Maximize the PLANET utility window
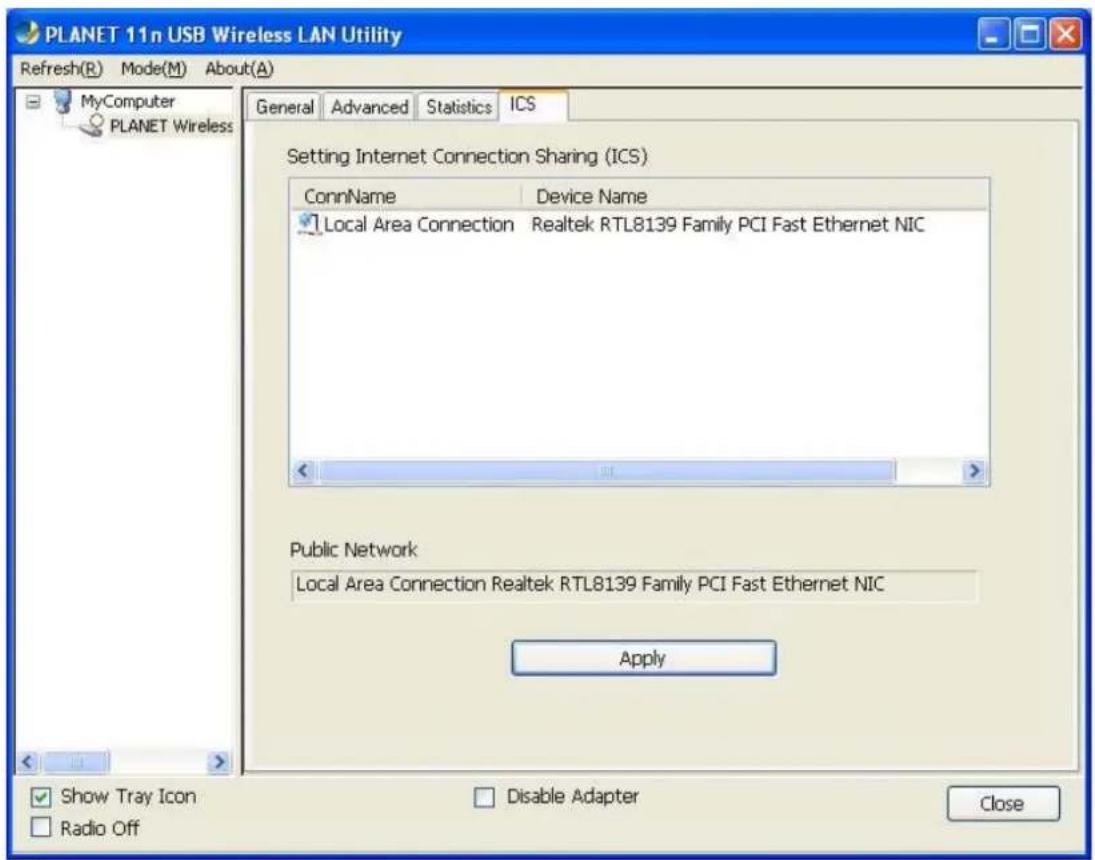The height and width of the screenshot is (860, 1095). (x=1029, y=34)
